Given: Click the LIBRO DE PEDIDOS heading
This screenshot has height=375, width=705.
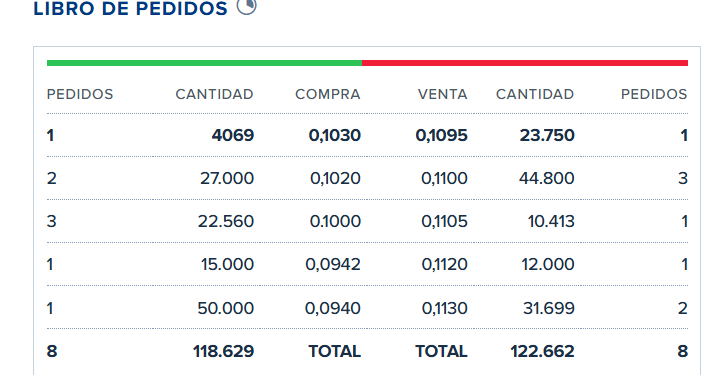Looking at the screenshot, I should [x=131, y=9].
